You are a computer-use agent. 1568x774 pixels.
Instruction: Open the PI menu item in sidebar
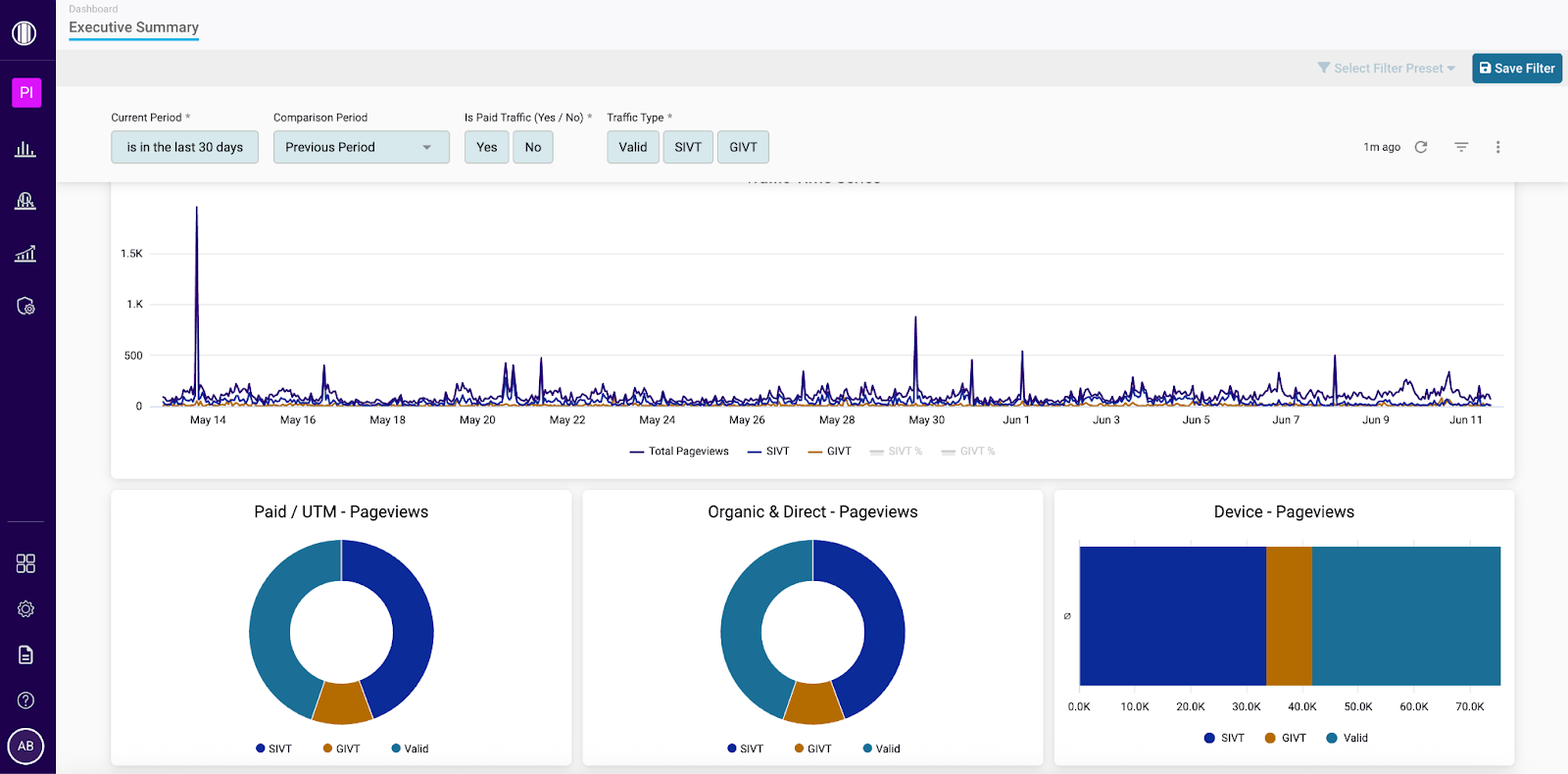point(26,92)
